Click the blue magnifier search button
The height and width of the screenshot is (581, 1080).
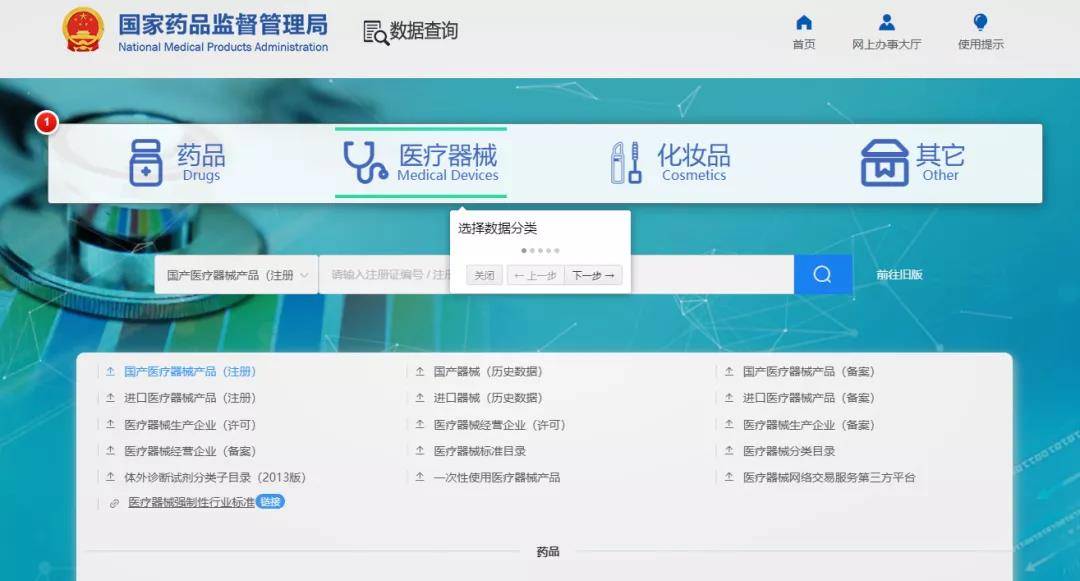click(x=822, y=275)
